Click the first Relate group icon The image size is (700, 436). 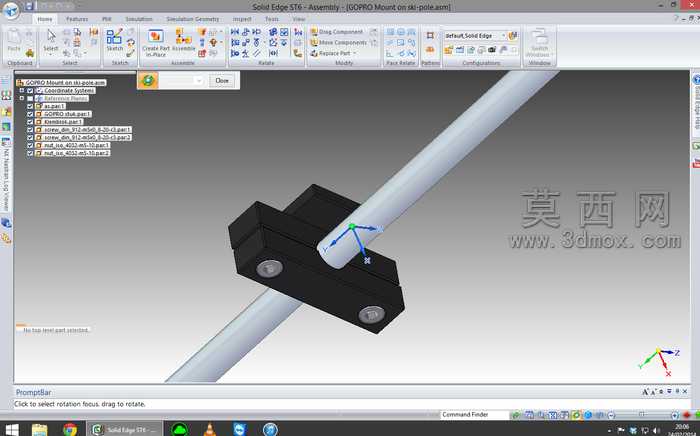tap(235, 32)
